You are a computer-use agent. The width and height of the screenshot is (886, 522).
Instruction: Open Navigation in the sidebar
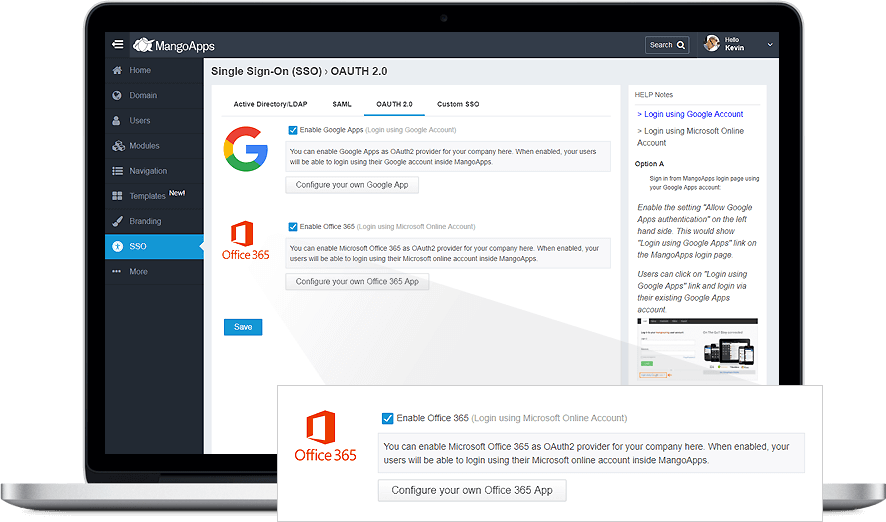tap(154, 171)
